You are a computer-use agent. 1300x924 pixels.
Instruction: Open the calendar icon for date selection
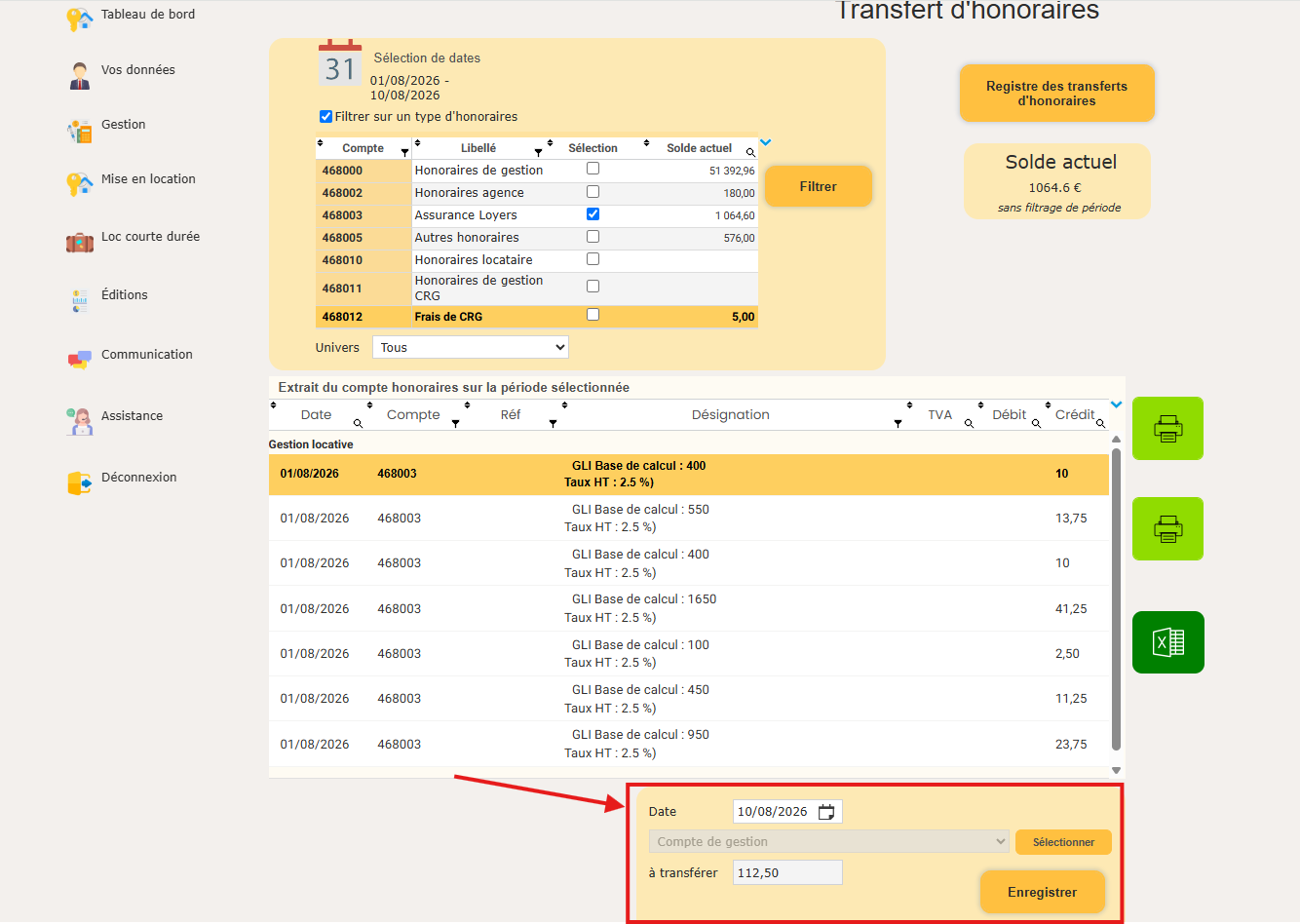click(x=340, y=63)
